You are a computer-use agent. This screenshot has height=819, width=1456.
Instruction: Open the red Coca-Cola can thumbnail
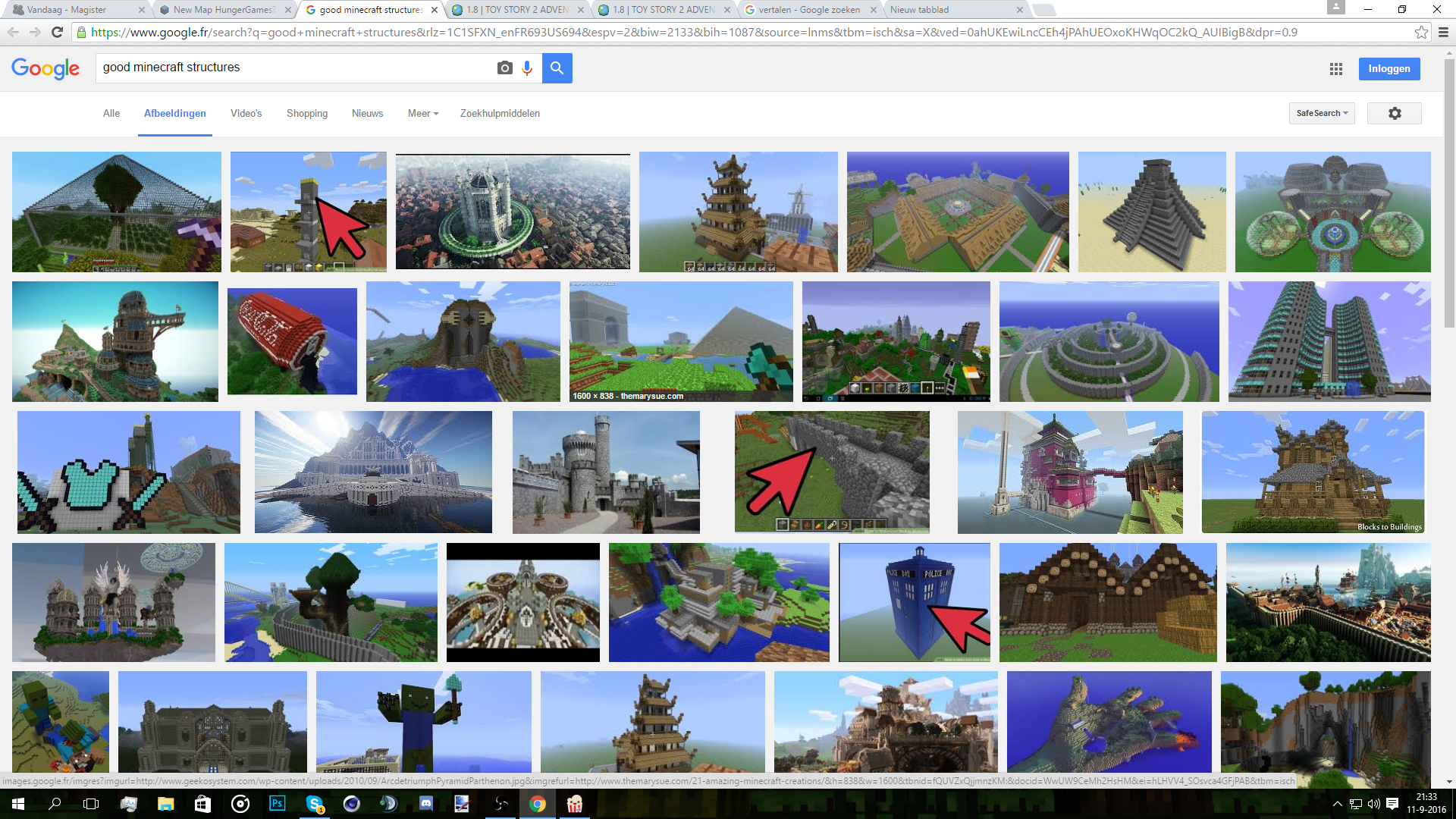click(292, 341)
